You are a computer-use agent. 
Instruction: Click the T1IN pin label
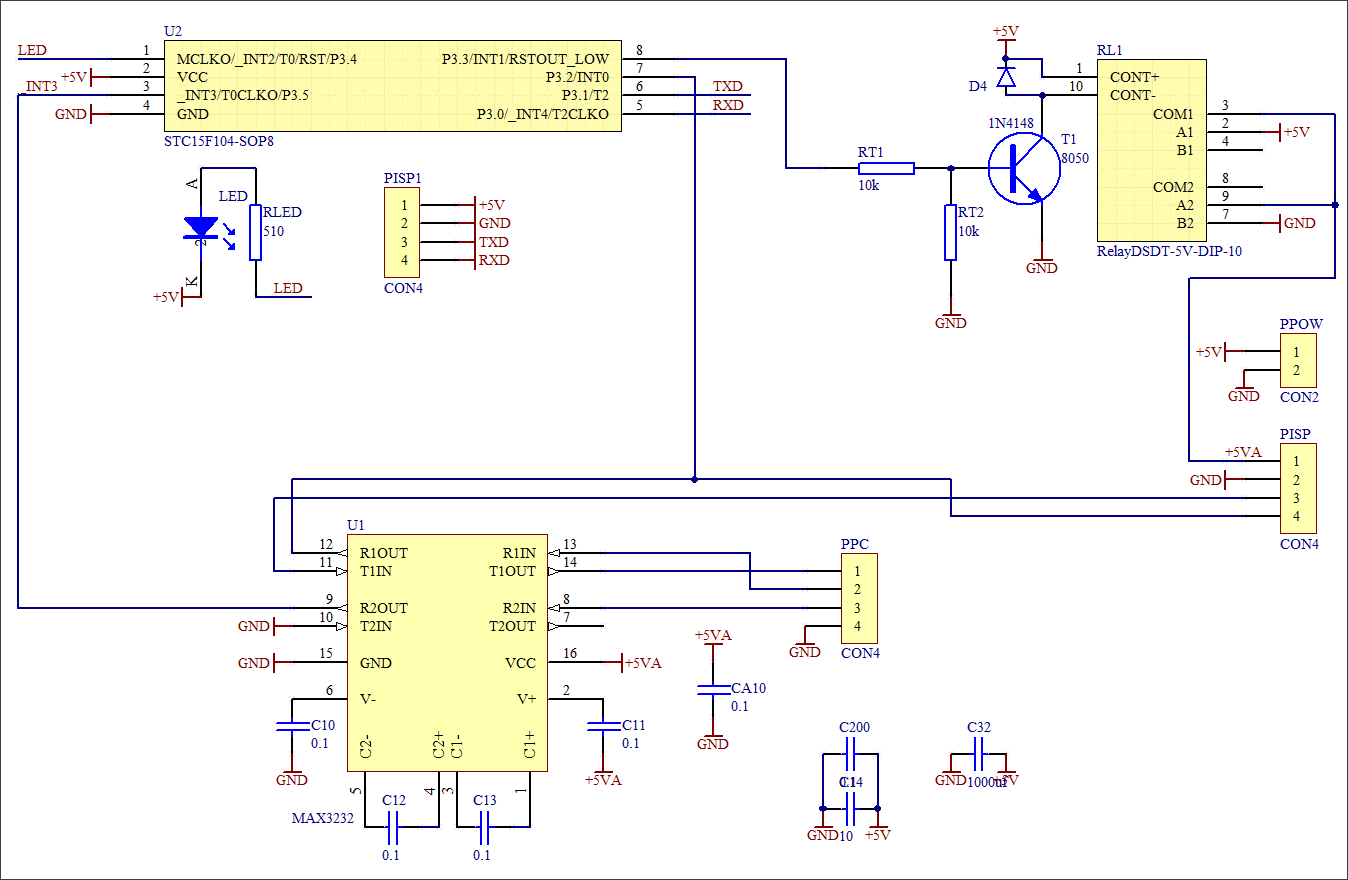coord(376,571)
